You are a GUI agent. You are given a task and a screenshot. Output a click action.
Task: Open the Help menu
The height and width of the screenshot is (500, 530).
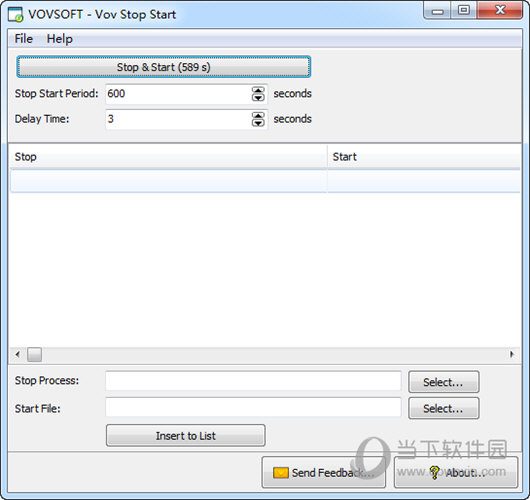click(x=59, y=39)
